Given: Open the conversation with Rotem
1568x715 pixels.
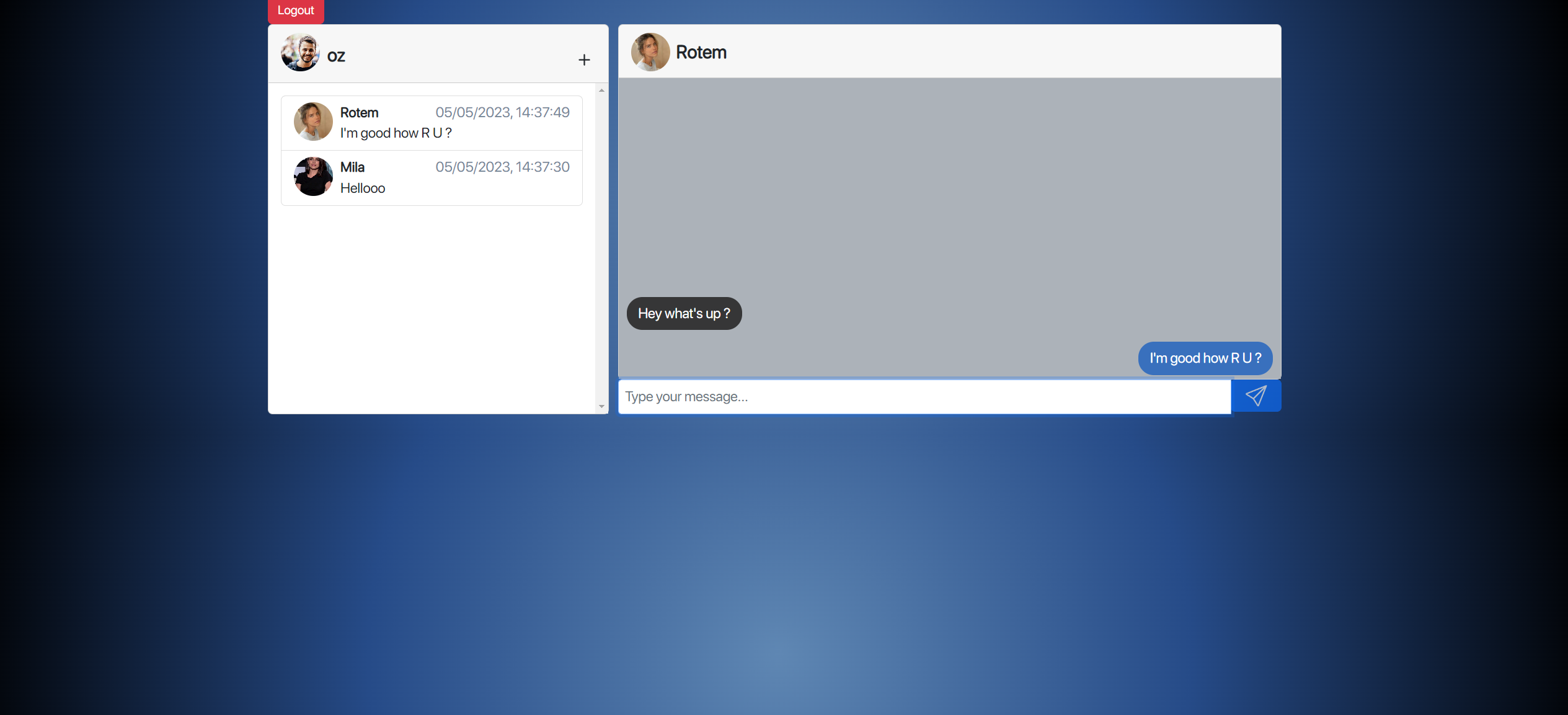Looking at the screenshot, I should click(434, 122).
